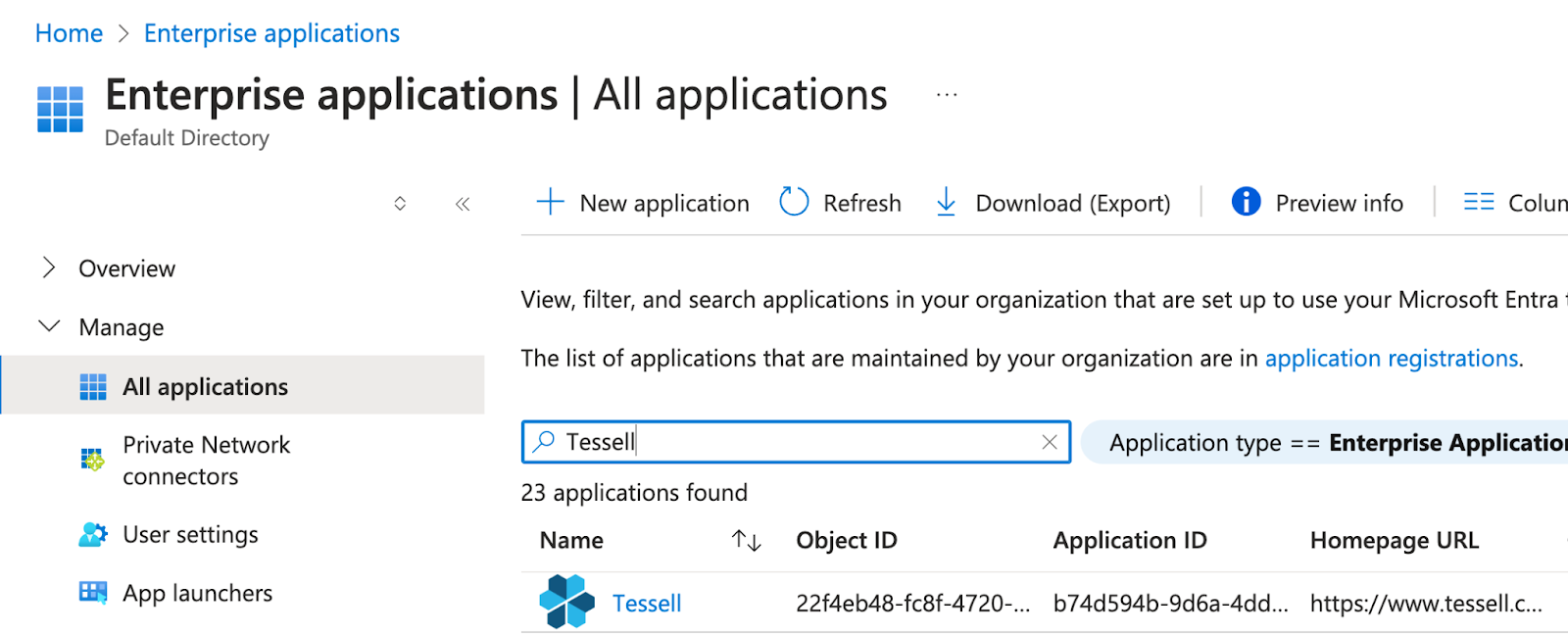The image size is (1568, 634).
Task: Clear the search box with X
Action: click(1049, 442)
